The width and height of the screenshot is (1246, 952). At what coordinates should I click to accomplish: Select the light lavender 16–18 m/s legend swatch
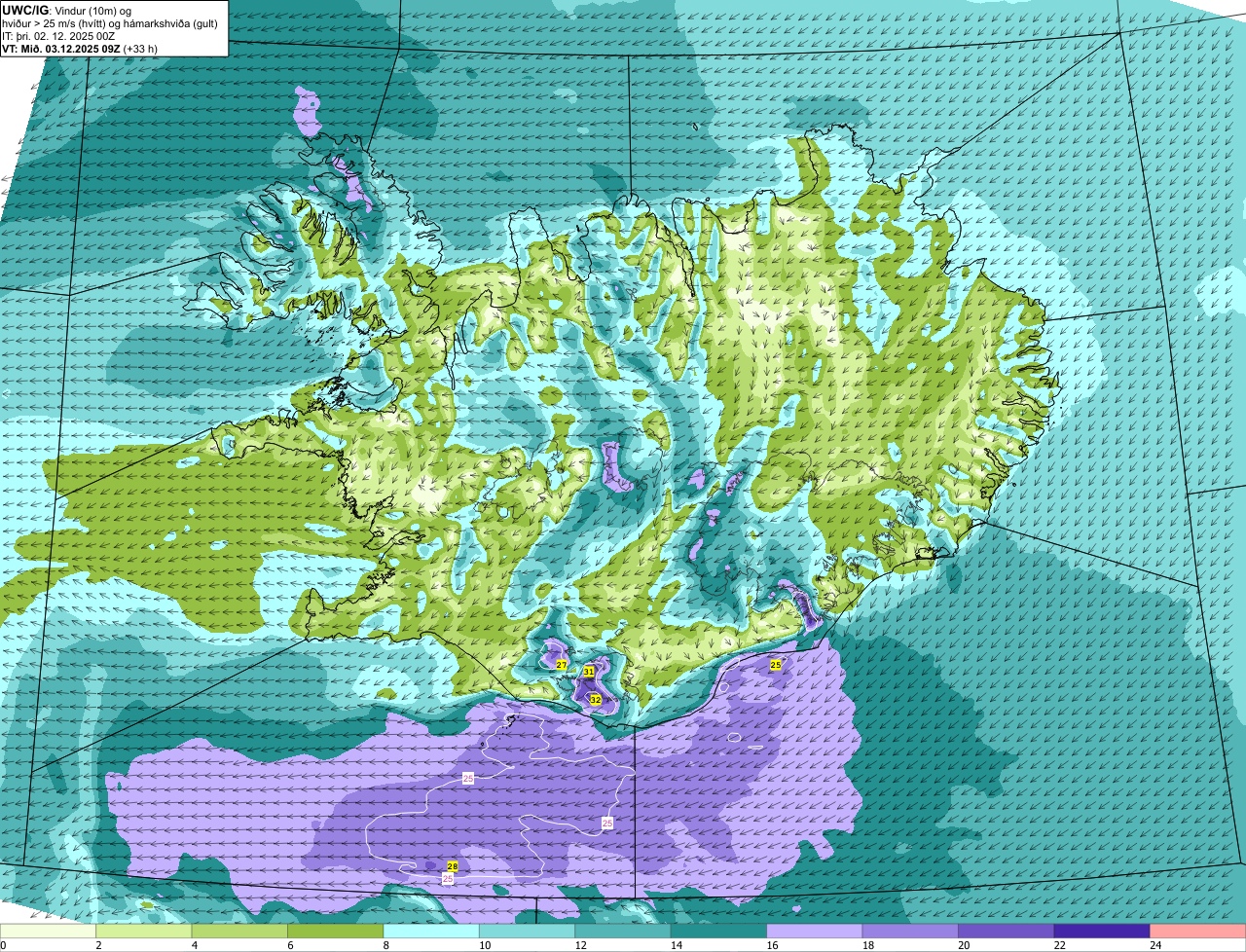tap(815, 931)
